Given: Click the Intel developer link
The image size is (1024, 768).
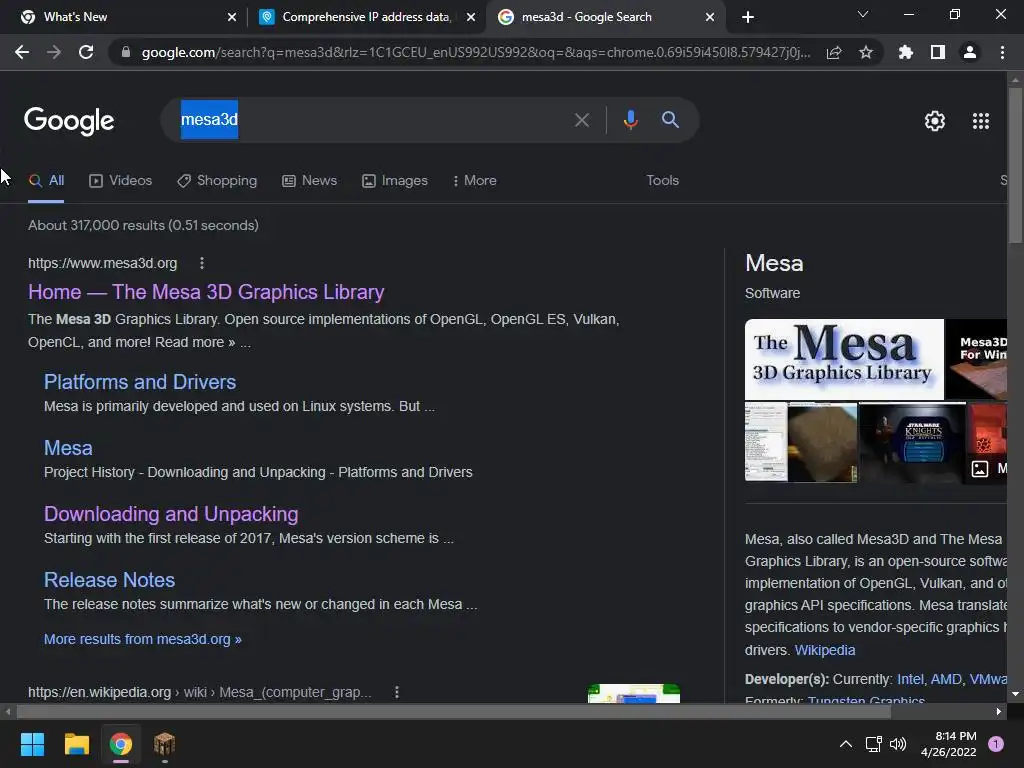Looking at the screenshot, I should (910, 679).
